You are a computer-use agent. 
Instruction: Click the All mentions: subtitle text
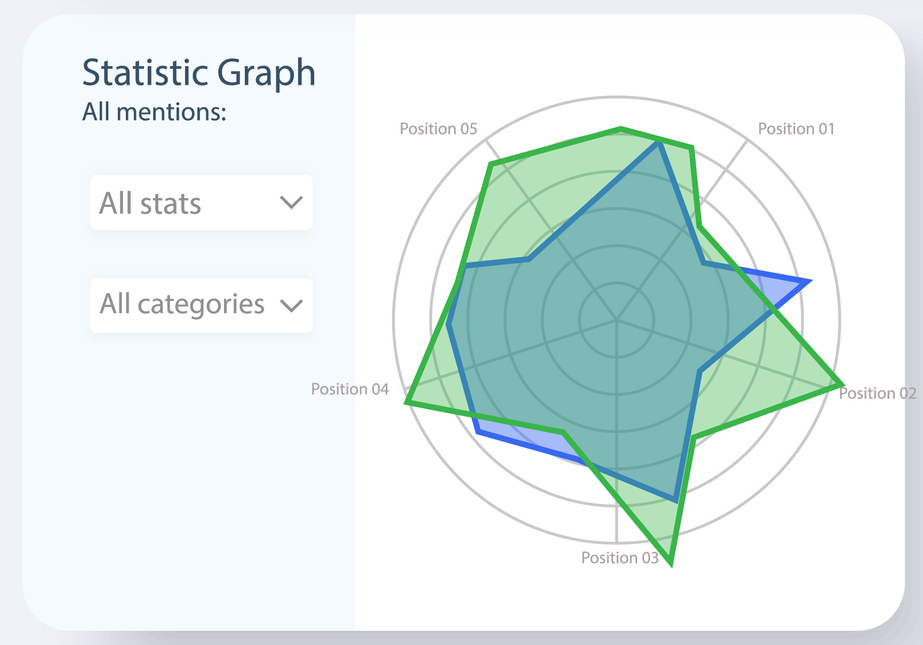coord(154,111)
